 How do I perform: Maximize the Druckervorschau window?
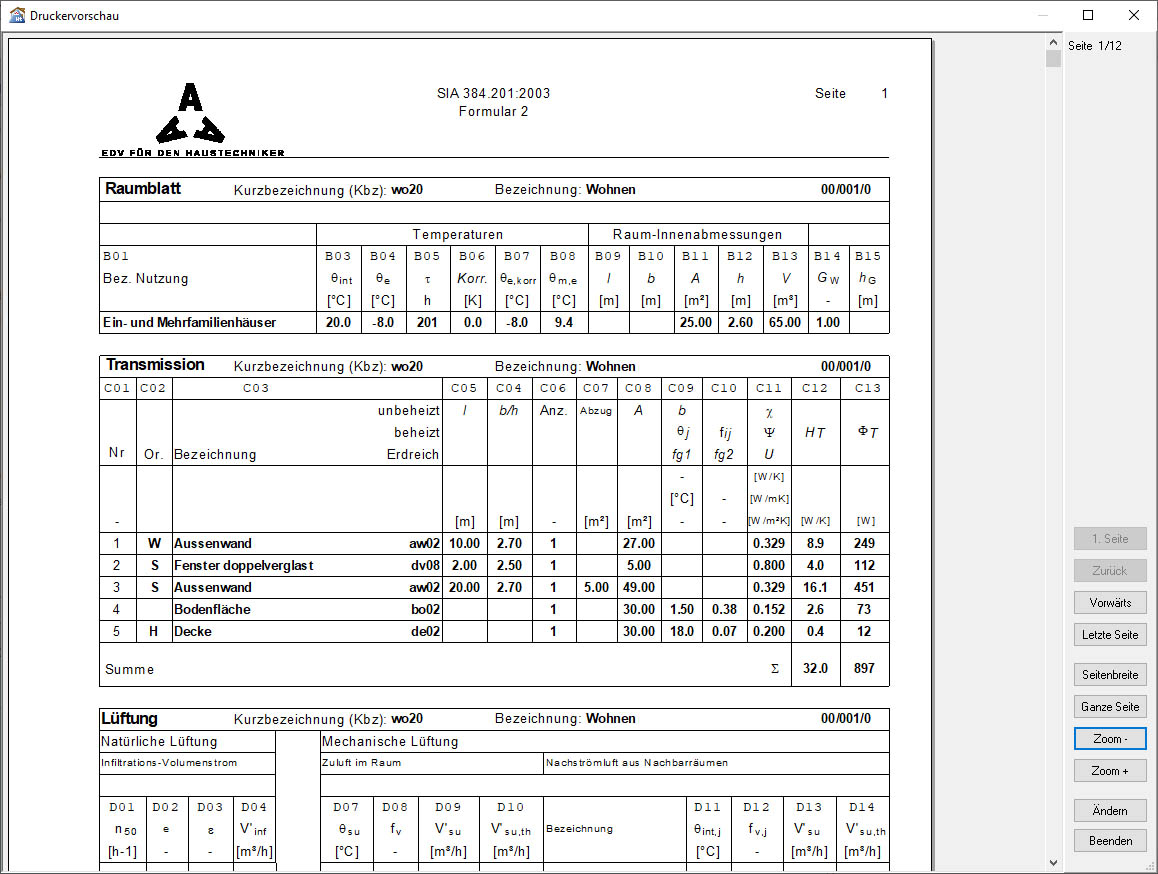(1088, 15)
